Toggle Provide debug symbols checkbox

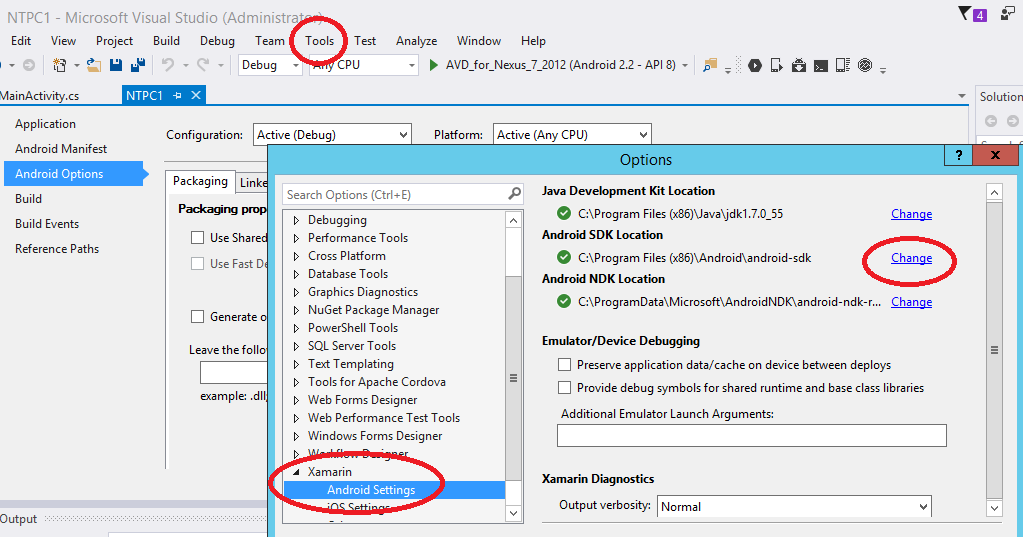pos(564,388)
